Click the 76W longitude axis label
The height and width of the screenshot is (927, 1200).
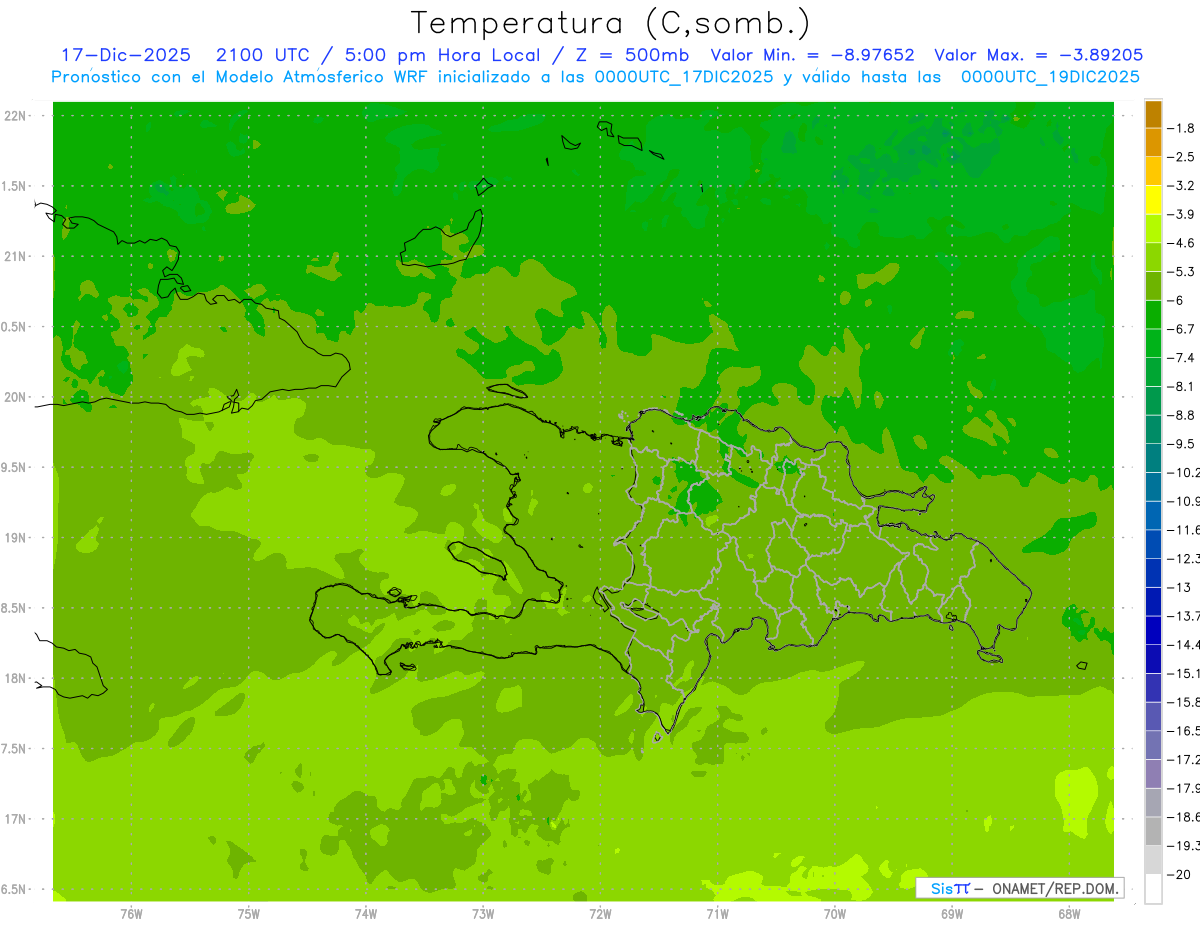click(131, 913)
